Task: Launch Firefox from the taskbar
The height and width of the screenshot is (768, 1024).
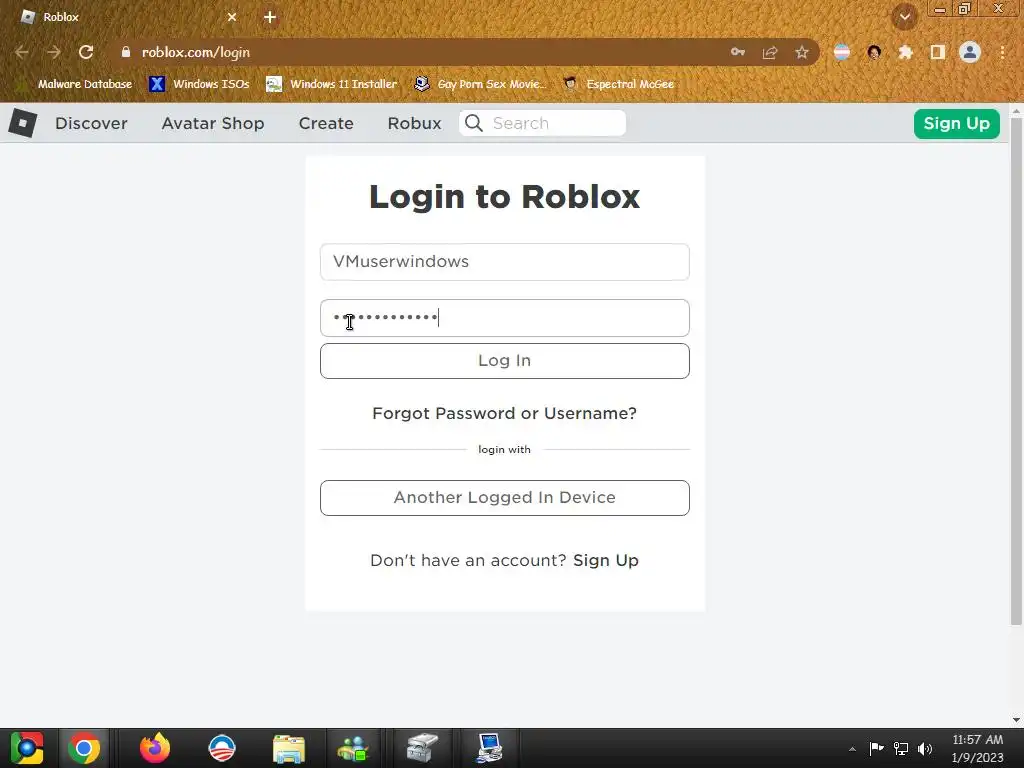Action: point(155,748)
